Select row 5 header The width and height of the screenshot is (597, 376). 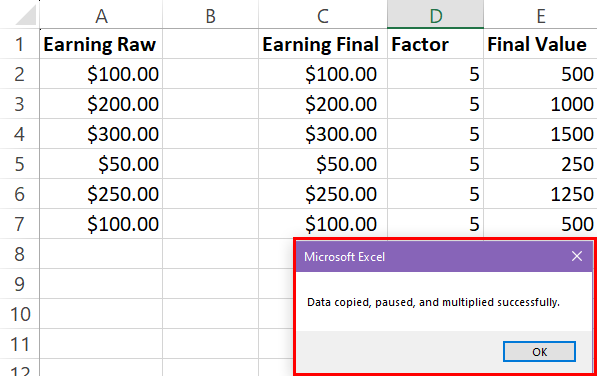[x=20, y=164]
